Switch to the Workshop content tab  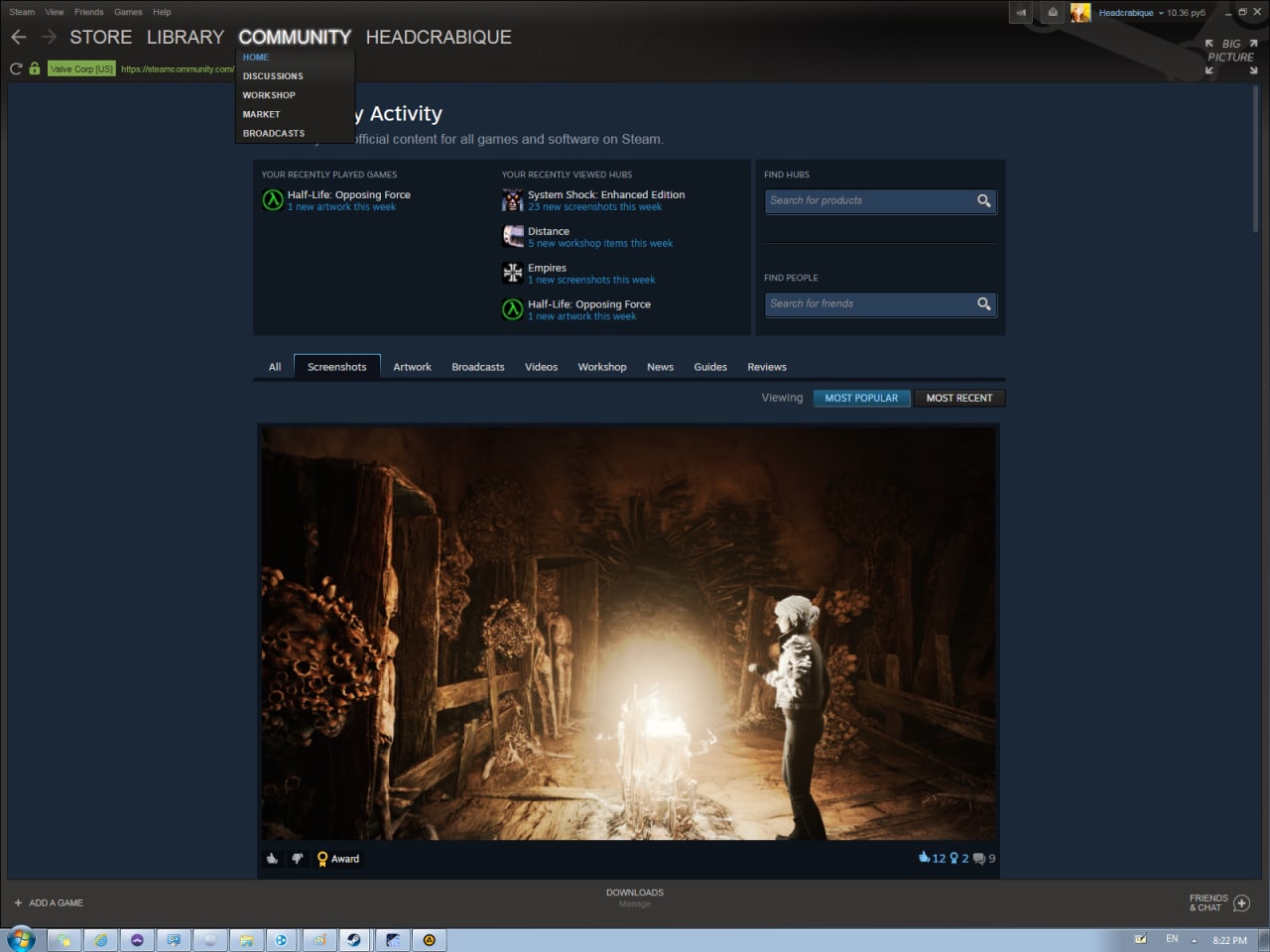click(602, 367)
